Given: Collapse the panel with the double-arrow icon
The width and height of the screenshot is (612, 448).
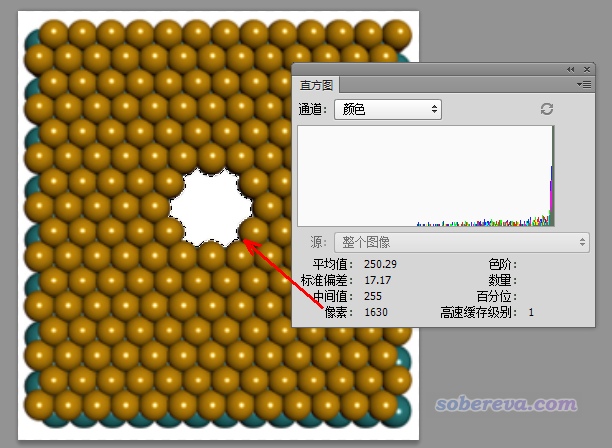Looking at the screenshot, I should point(570,69).
